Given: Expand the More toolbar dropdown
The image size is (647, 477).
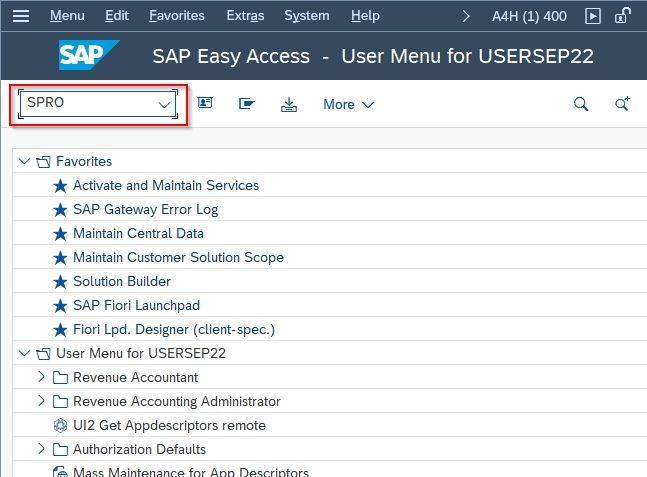Looking at the screenshot, I should (x=348, y=104).
